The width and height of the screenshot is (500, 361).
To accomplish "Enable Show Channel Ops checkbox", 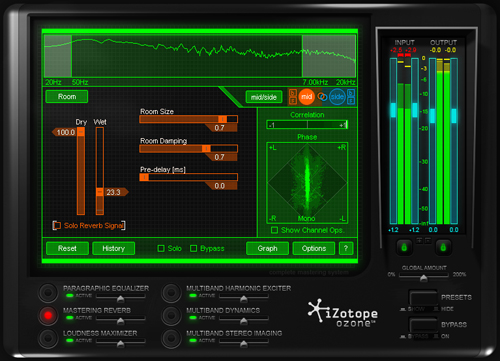I will point(274,230).
